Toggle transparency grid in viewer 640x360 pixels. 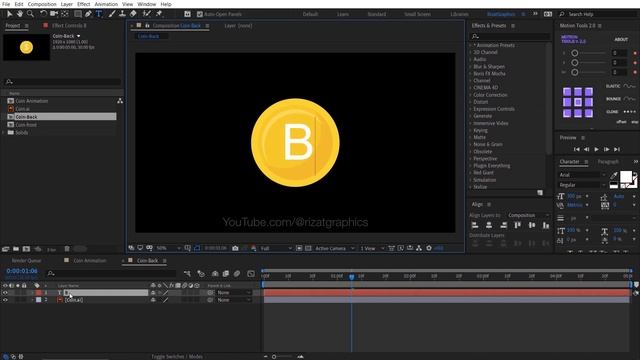pos(308,248)
